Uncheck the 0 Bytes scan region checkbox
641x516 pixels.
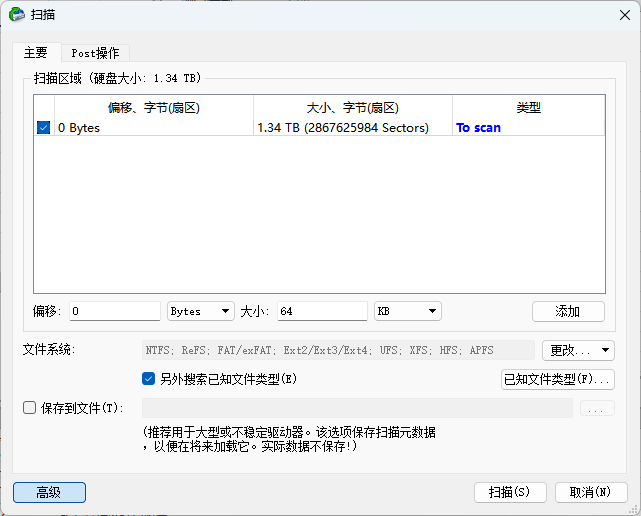(x=43, y=128)
